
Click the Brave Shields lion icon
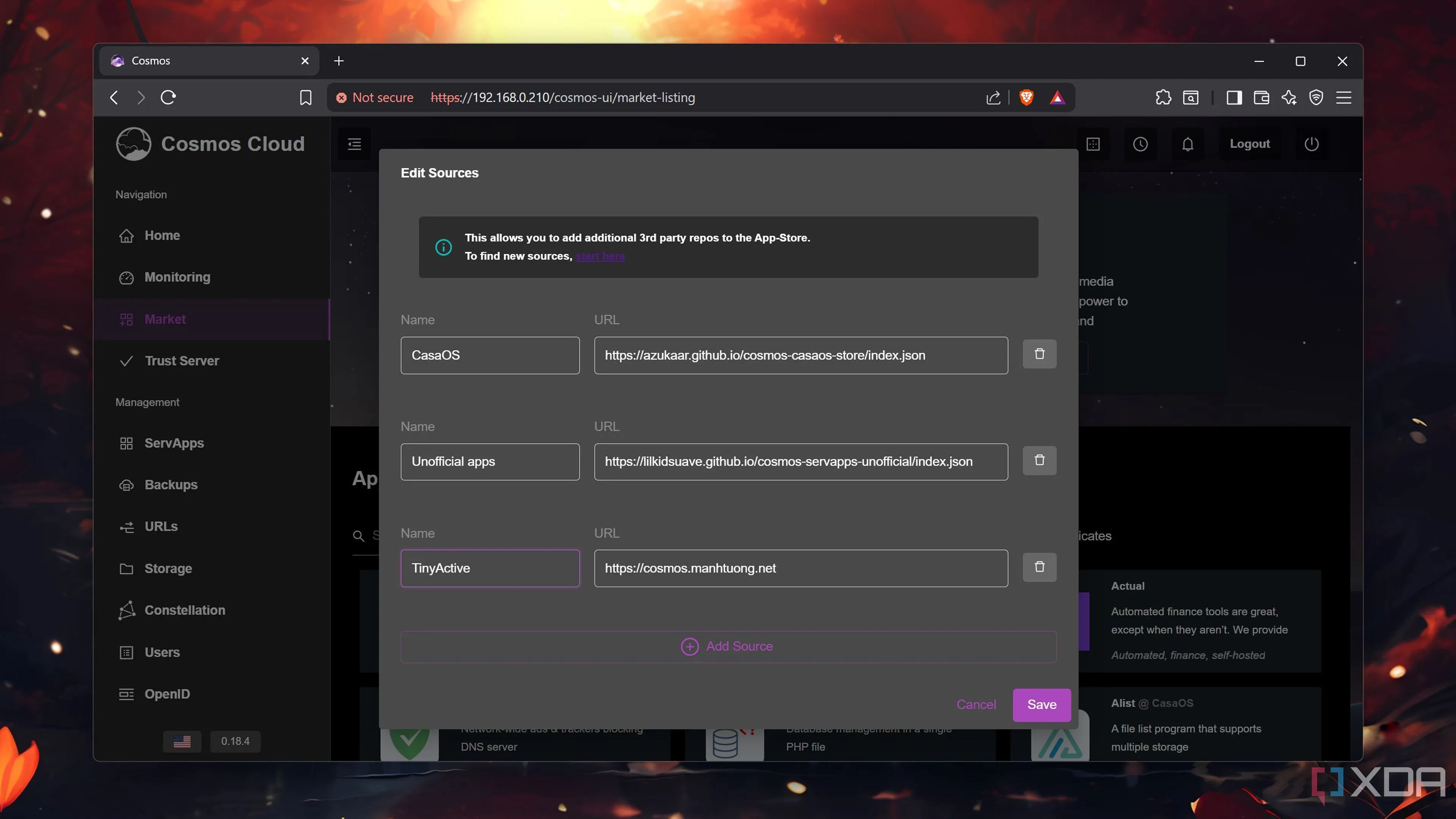tap(1026, 97)
